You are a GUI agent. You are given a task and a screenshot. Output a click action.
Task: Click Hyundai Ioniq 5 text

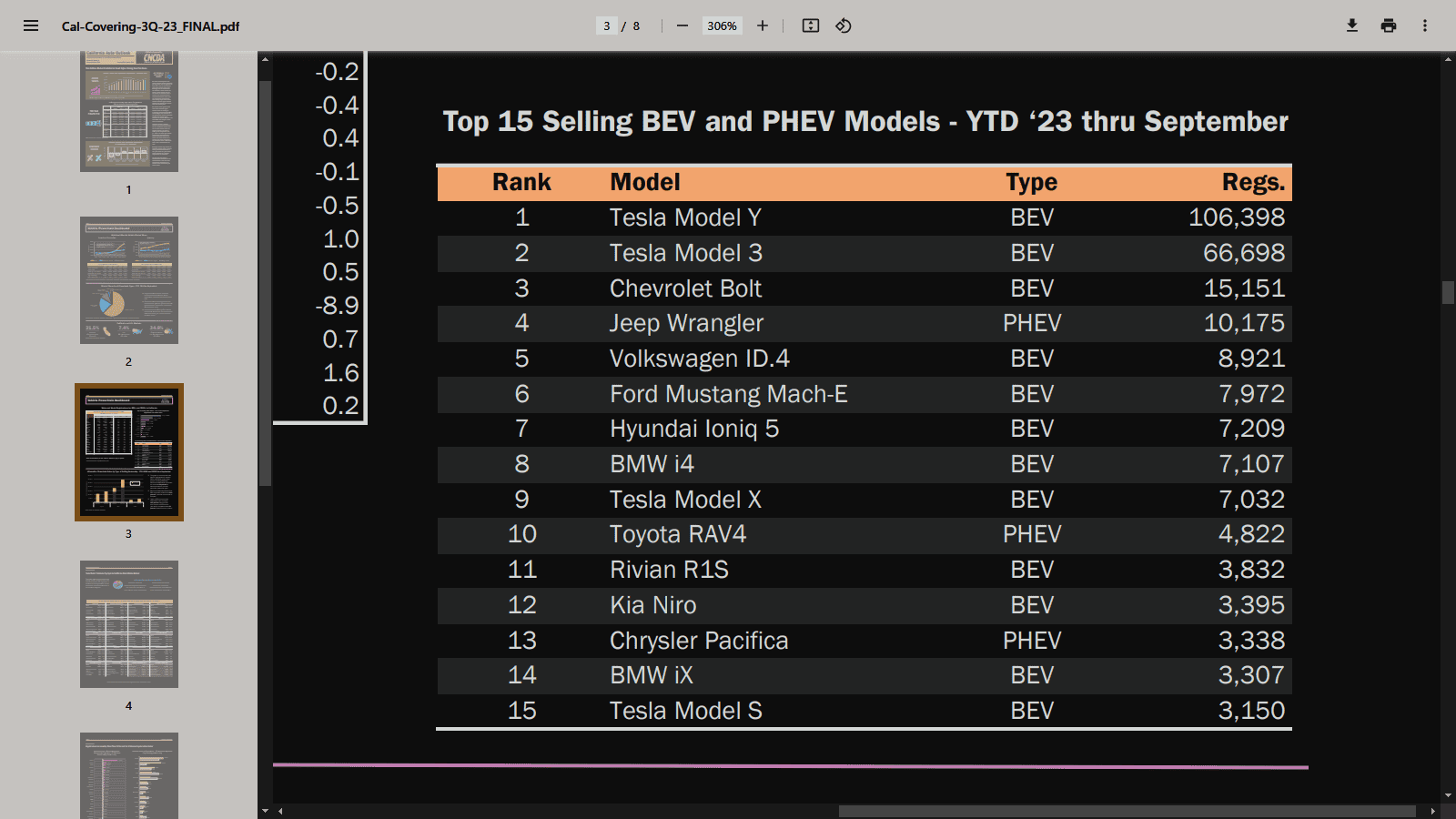(x=694, y=430)
